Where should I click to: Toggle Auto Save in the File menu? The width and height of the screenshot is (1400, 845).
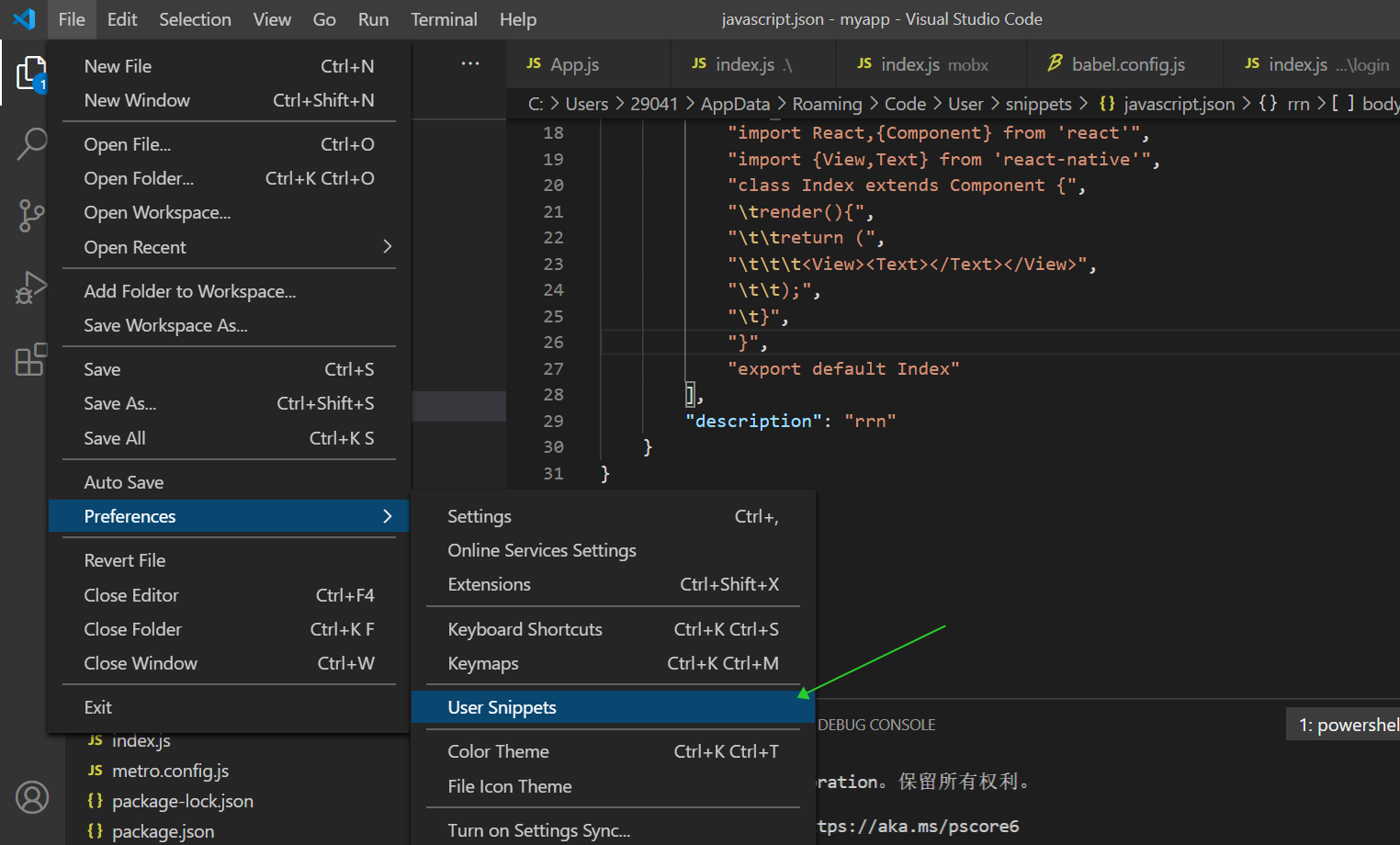point(123,481)
